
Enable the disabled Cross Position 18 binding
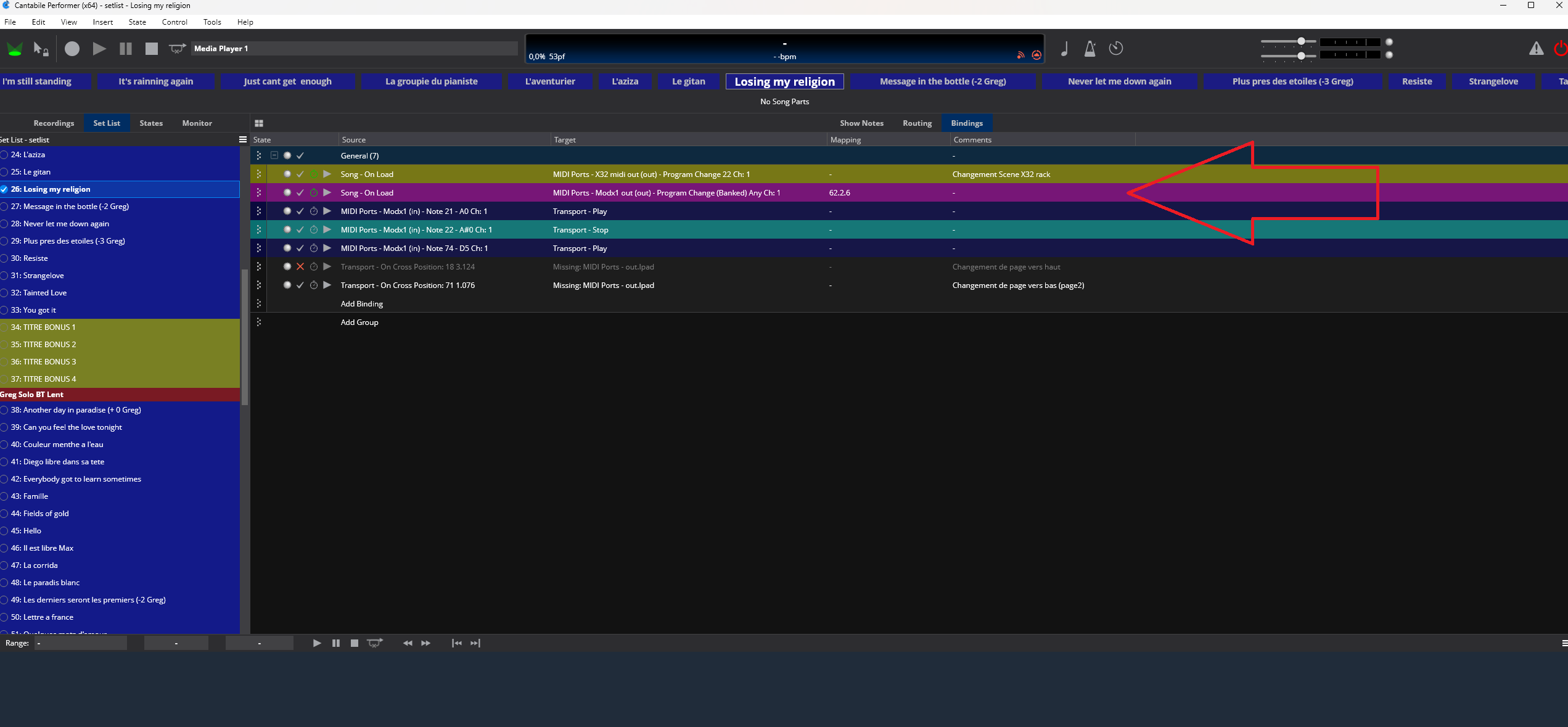[300, 267]
